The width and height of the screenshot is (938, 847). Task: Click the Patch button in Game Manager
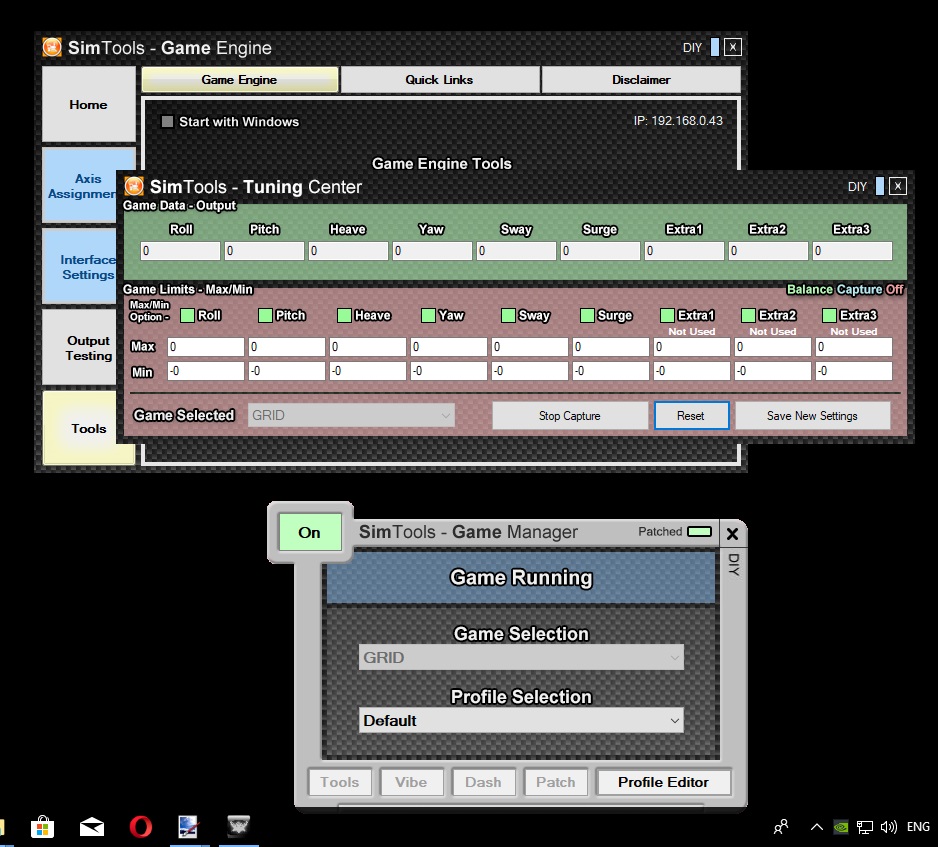(556, 782)
